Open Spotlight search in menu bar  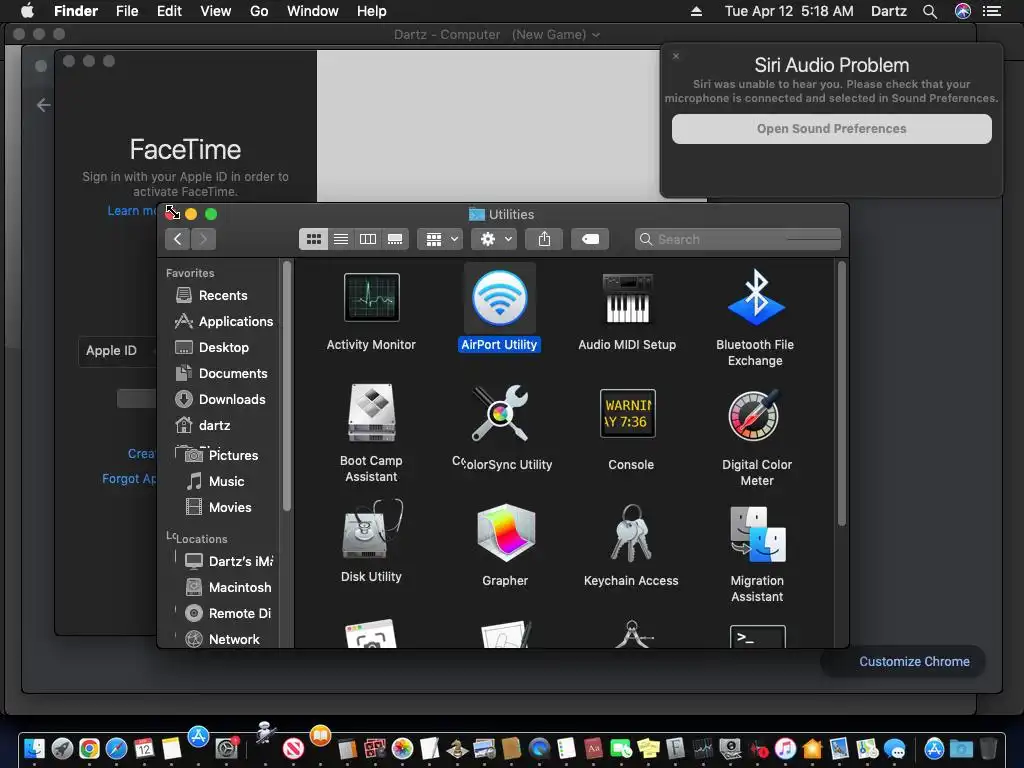tap(930, 11)
